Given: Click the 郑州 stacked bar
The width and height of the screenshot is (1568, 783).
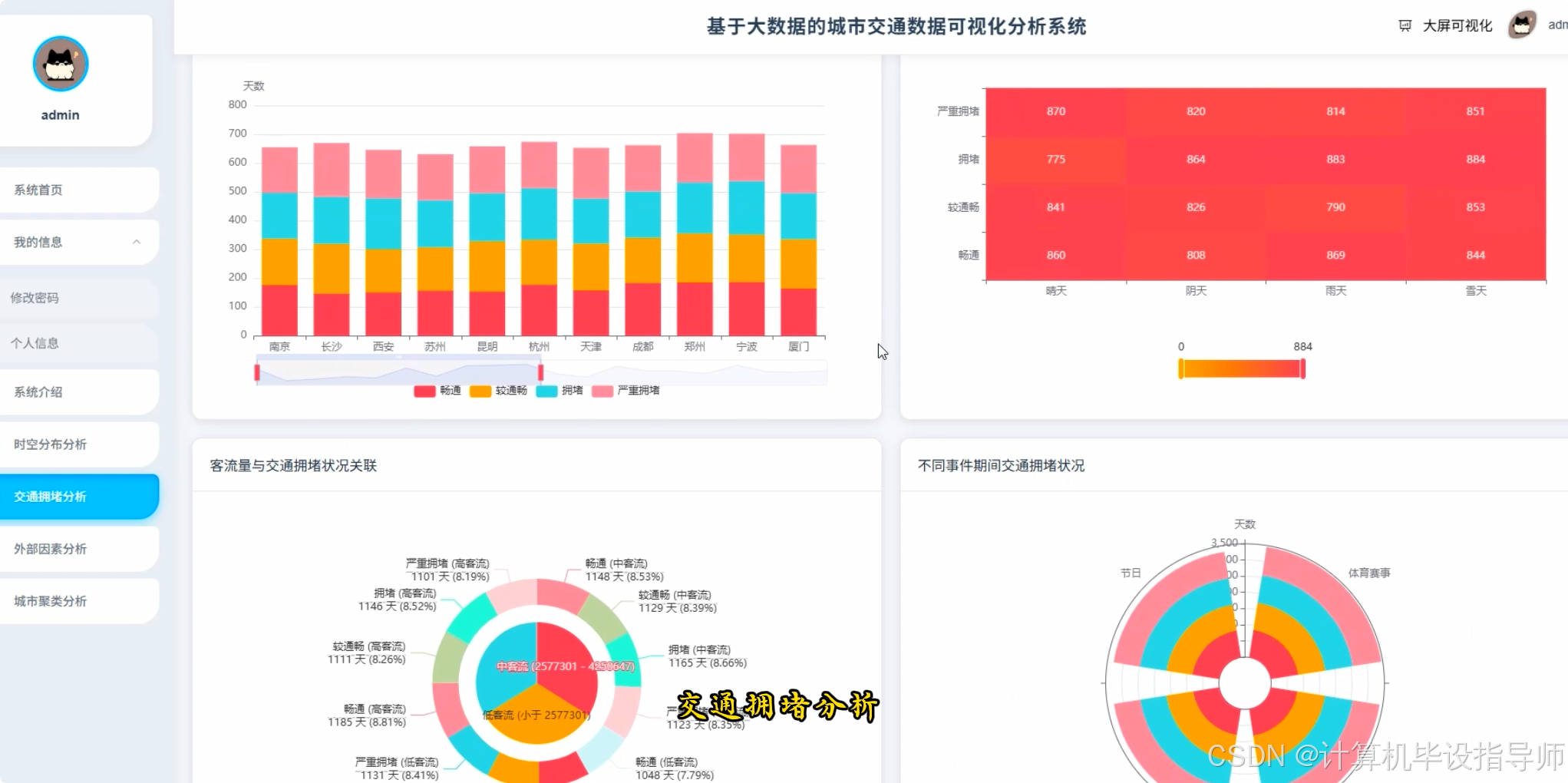Looking at the screenshot, I should [x=695, y=234].
